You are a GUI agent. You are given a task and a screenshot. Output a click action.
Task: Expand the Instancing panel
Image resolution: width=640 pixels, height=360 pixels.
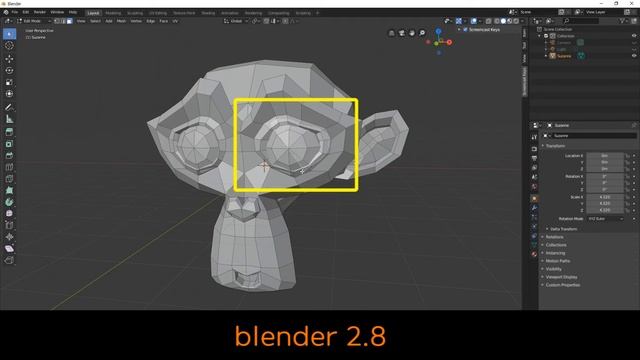[555, 253]
